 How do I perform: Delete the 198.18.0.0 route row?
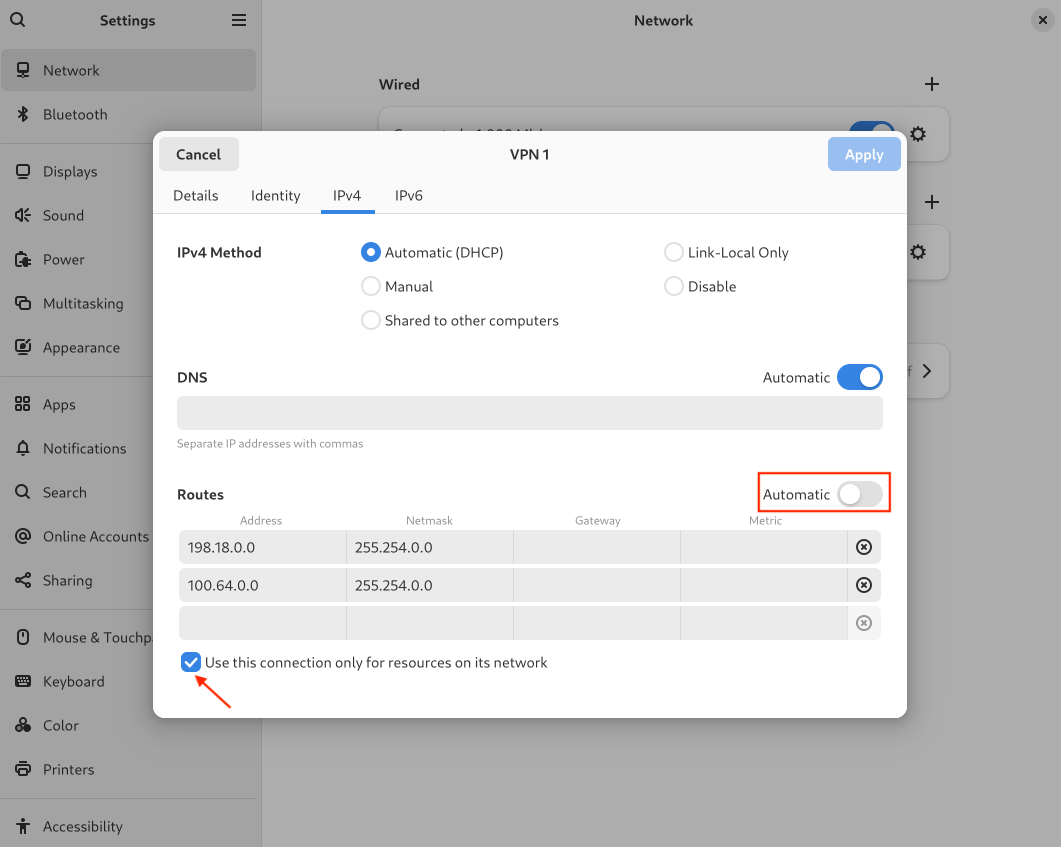pos(864,547)
